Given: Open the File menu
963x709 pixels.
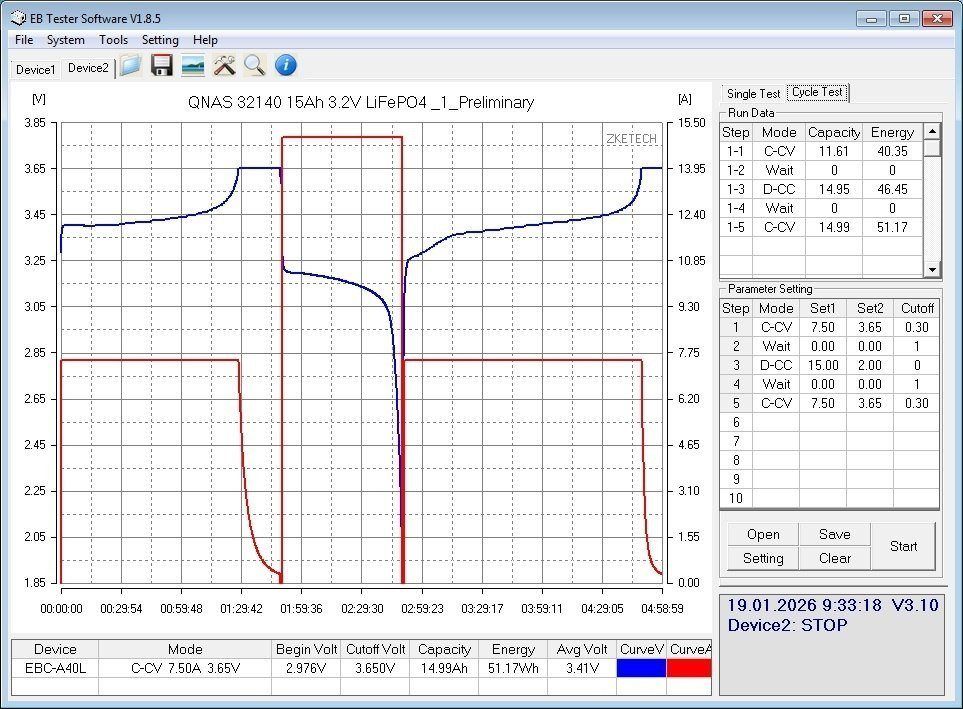Looking at the screenshot, I should 24,40.
